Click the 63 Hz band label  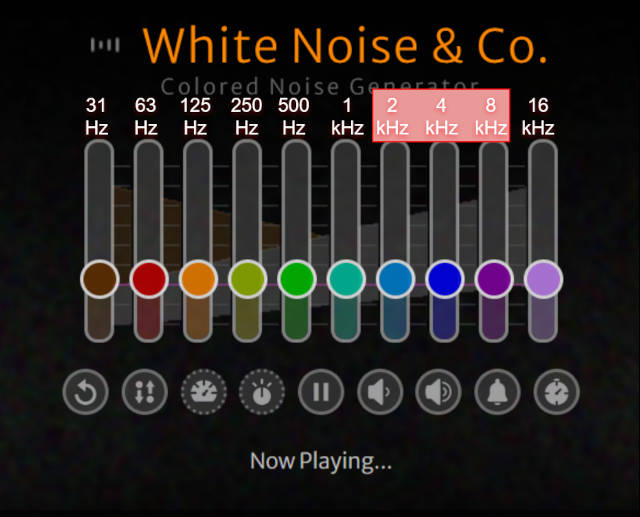point(146,117)
